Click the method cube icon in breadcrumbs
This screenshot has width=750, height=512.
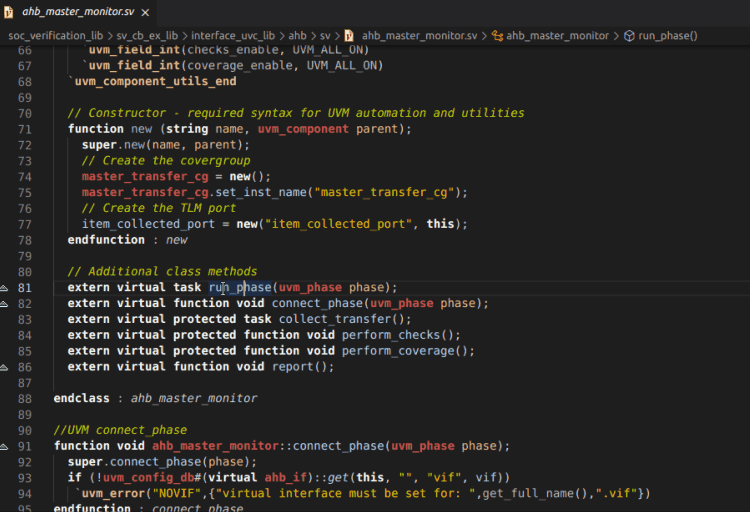click(x=629, y=36)
